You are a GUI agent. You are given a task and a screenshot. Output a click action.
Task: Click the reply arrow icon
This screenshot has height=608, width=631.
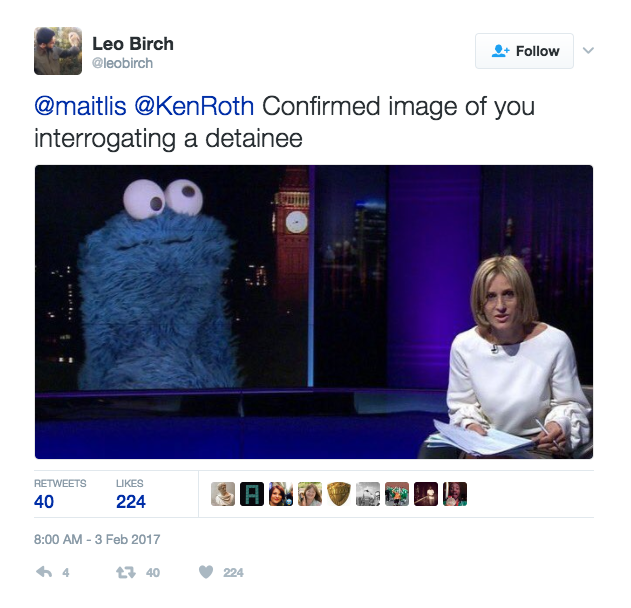click(44, 572)
